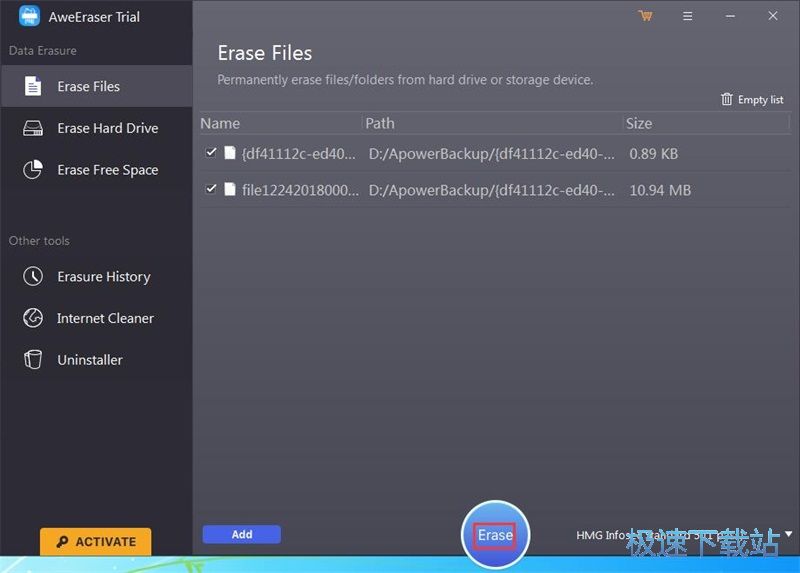Select the Erase Hard Drive disk icon
Viewport: 800px width, 573px height.
(x=33, y=128)
